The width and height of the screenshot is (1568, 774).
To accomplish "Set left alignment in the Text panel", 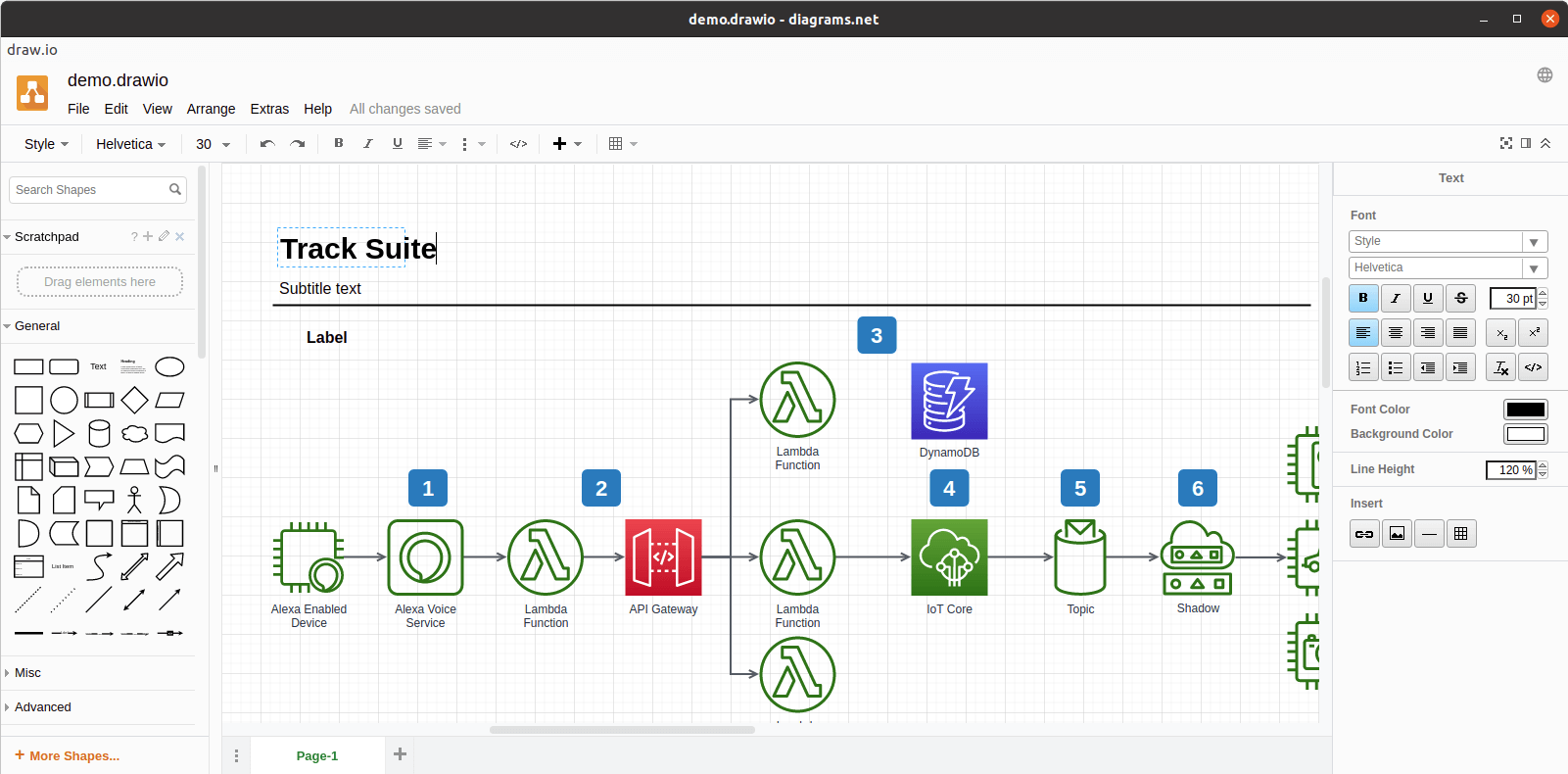I will [x=1363, y=333].
